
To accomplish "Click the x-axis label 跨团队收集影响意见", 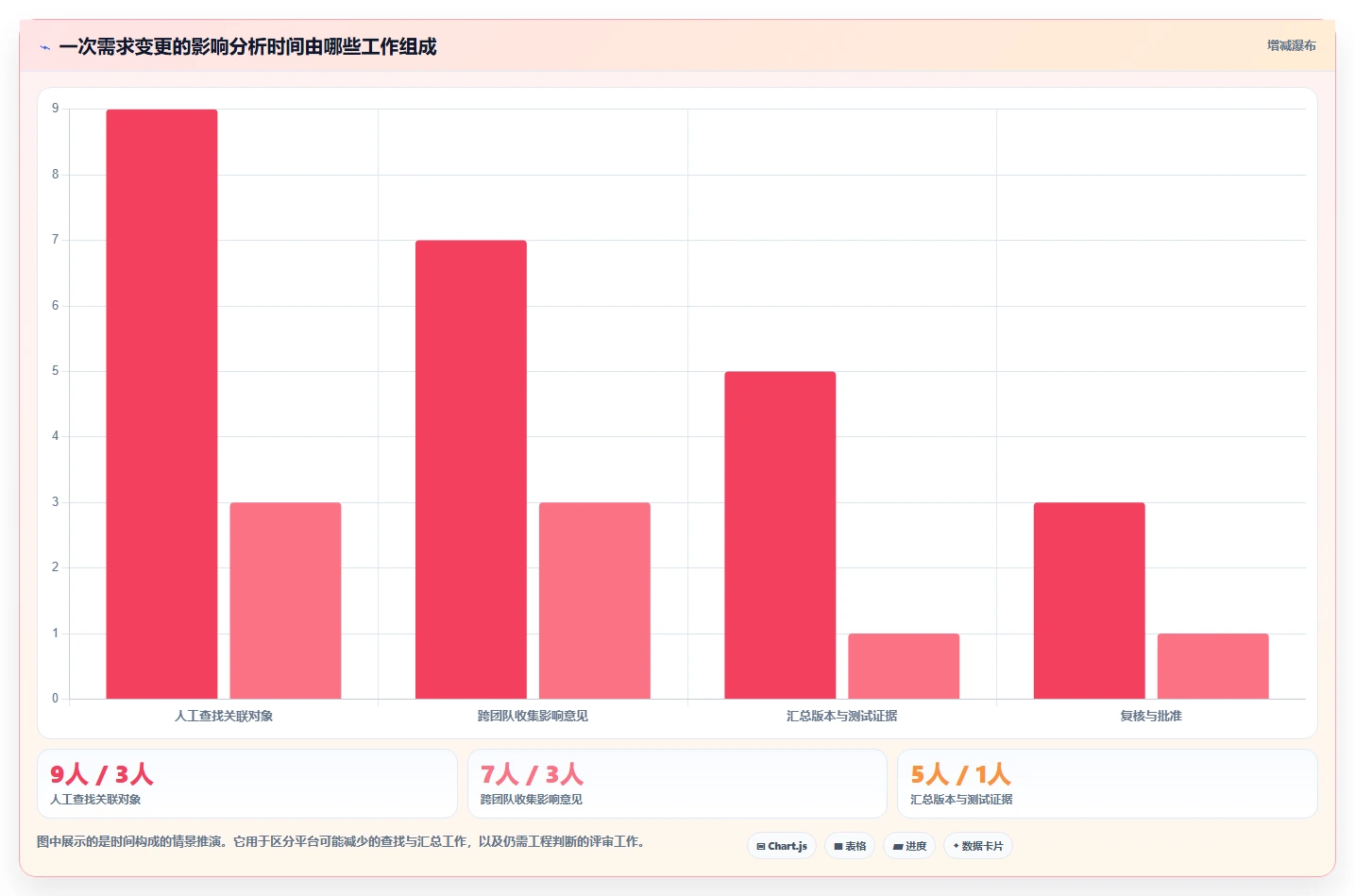I will point(533,716).
